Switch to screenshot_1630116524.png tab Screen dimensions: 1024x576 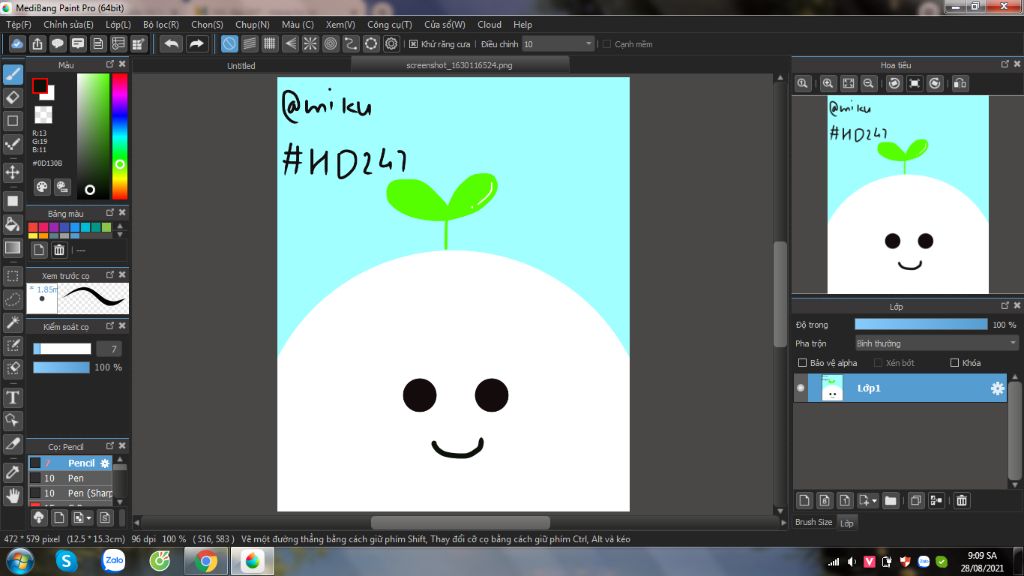click(x=459, y=65)
